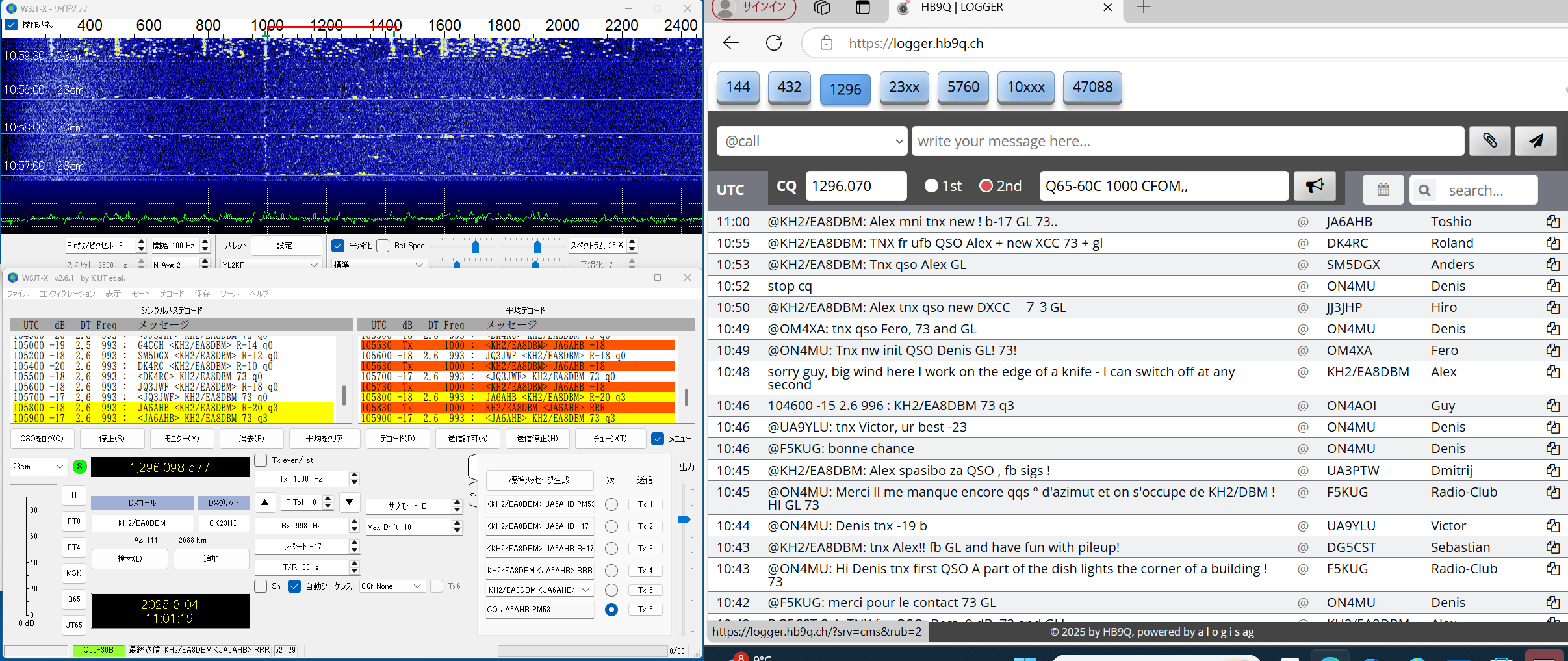Click the paper plane send icon

[x=1536, y=141]
